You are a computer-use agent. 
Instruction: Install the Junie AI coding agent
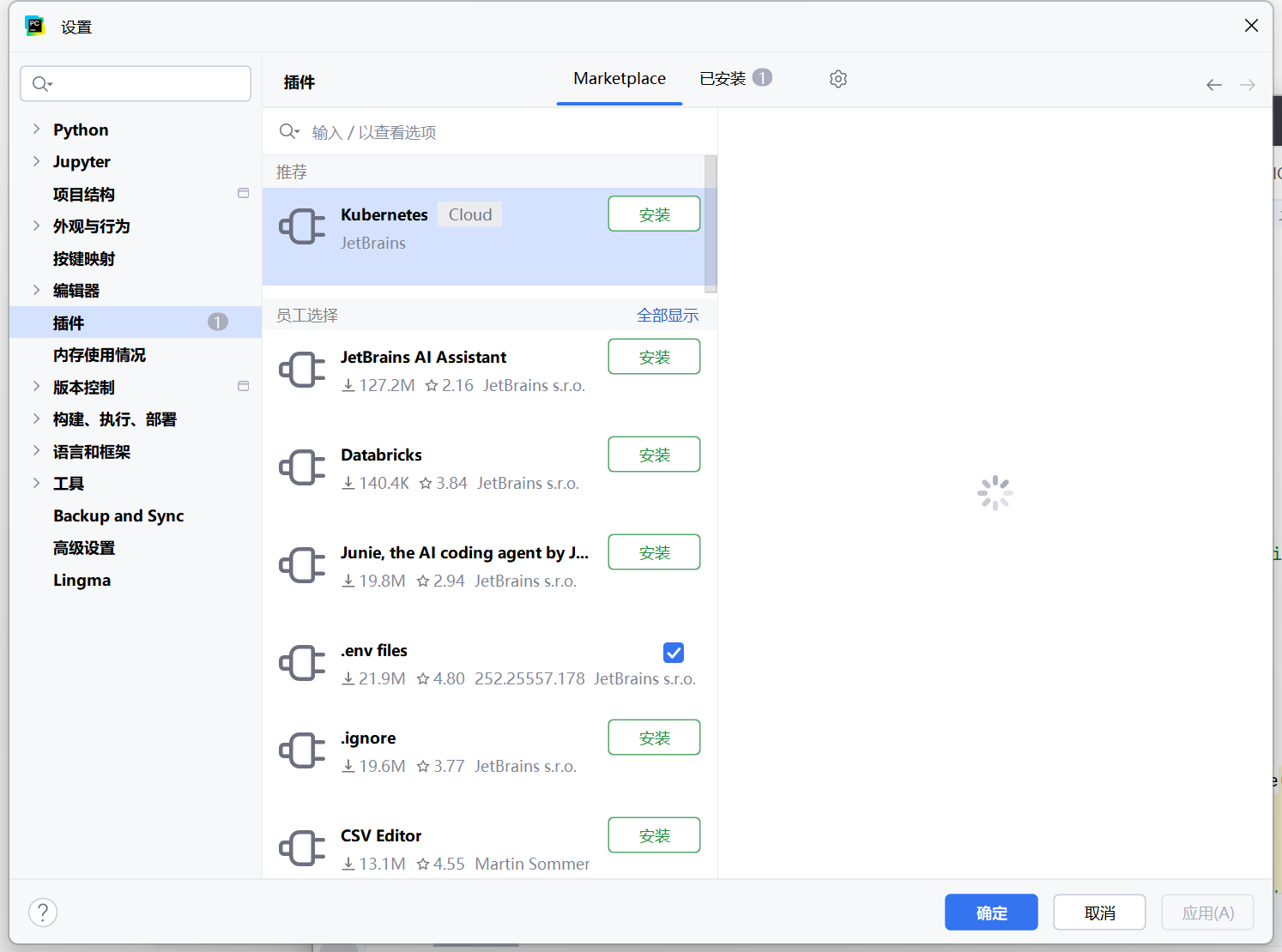point(654,552)
